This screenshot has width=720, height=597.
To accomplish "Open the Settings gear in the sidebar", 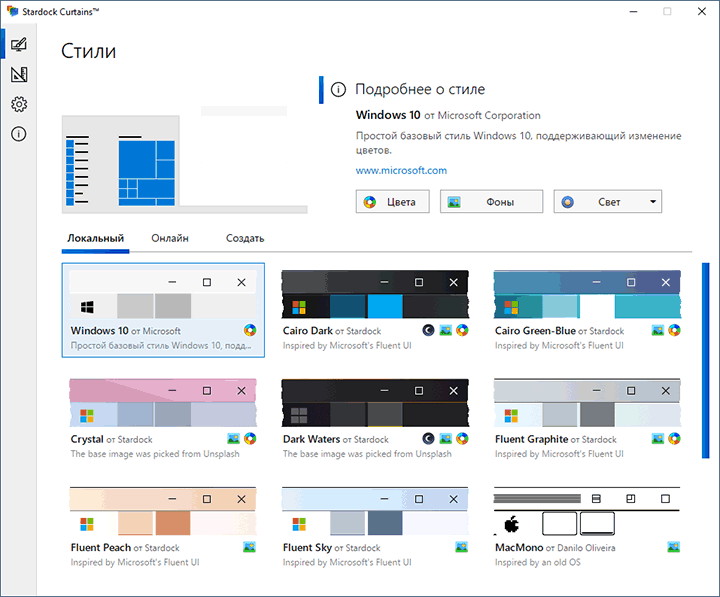I will (19, 104).
